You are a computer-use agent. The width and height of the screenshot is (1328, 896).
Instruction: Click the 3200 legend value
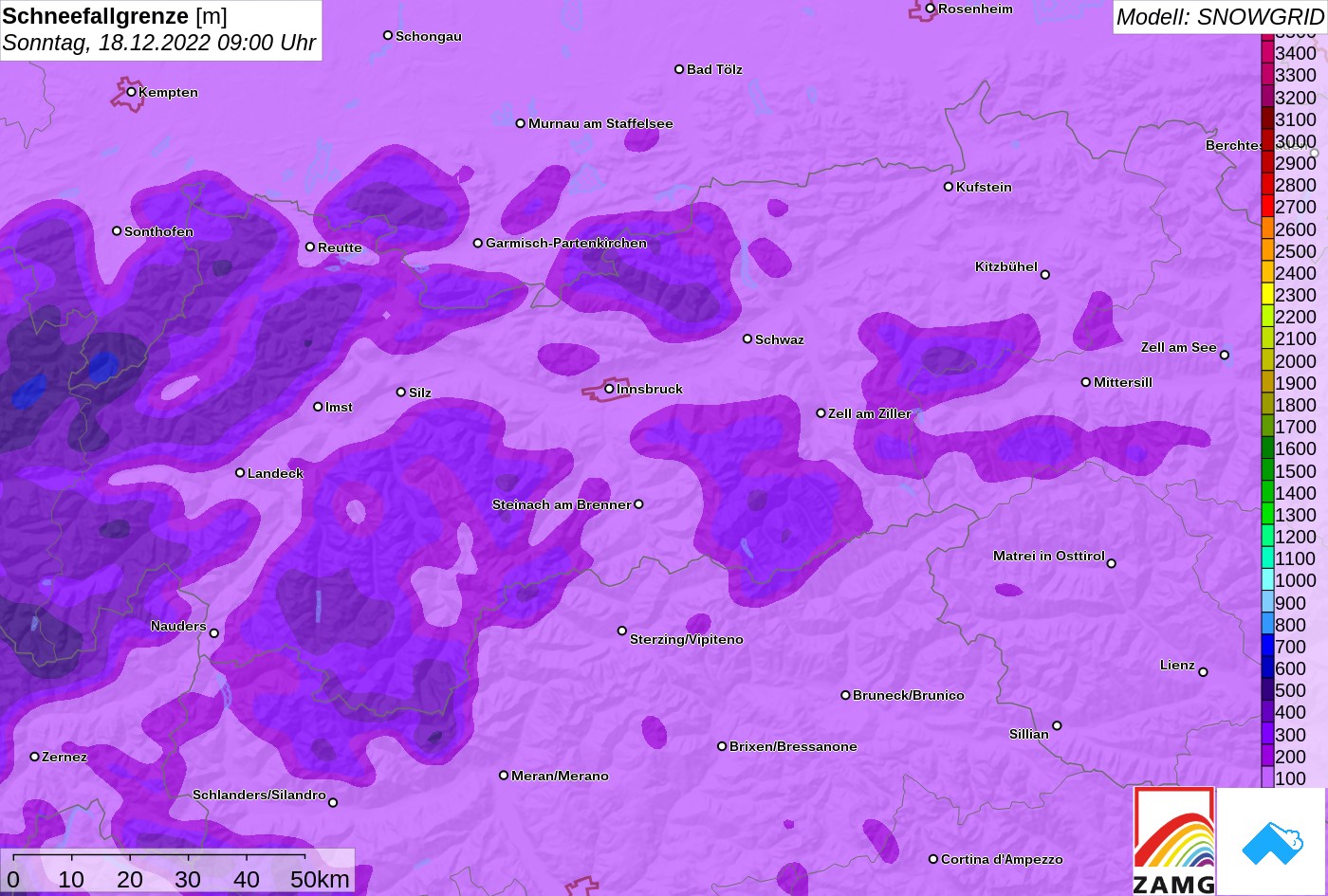1296,98
